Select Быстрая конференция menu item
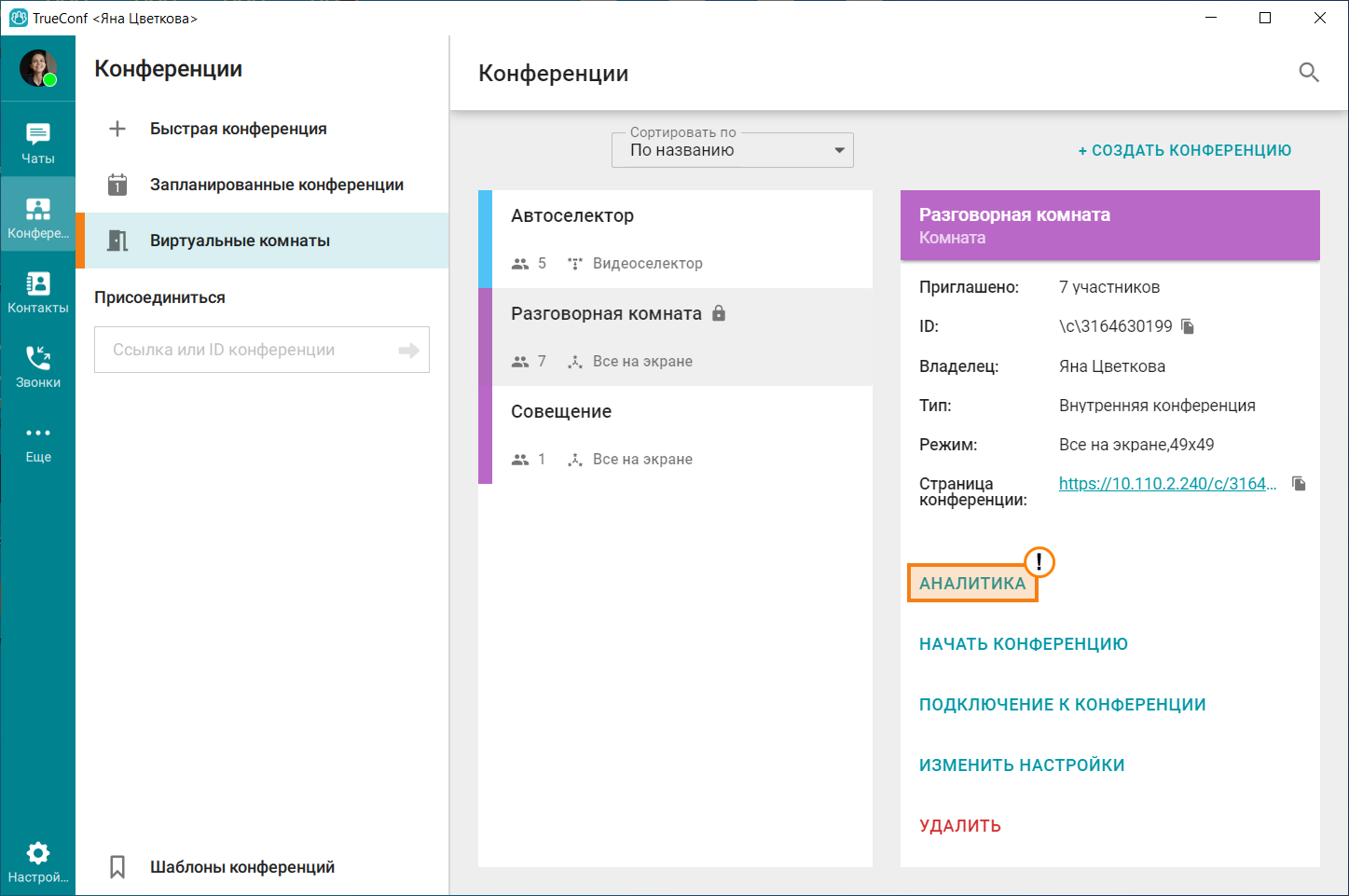The image size is (1349, 896). (262, 129)
